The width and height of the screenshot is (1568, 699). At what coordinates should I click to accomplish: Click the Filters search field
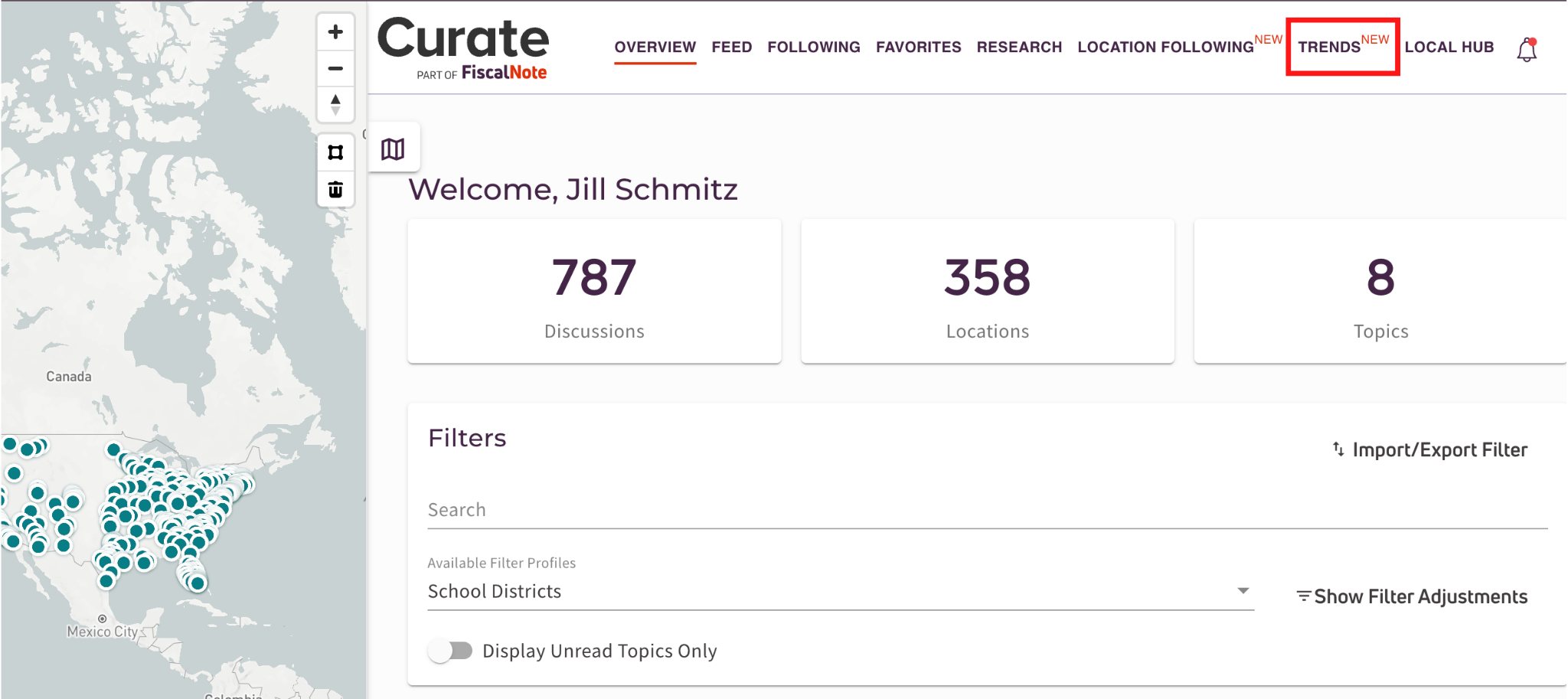click(988, 510)
